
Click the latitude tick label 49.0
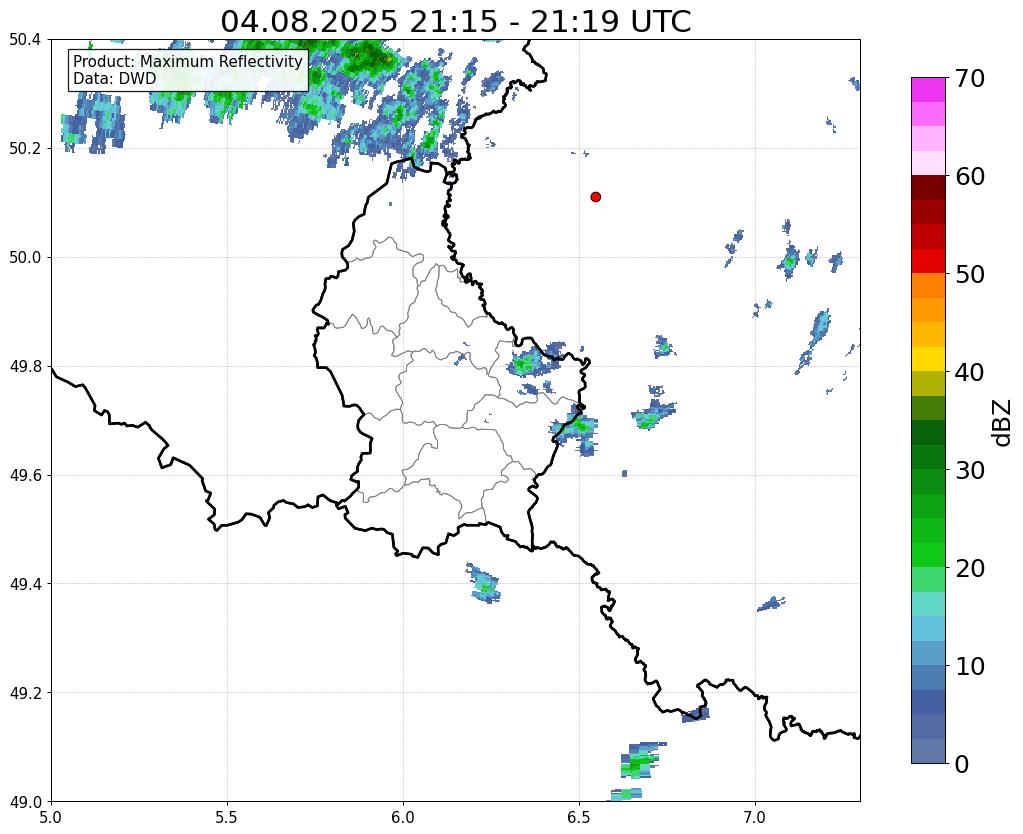click(25, 802)
